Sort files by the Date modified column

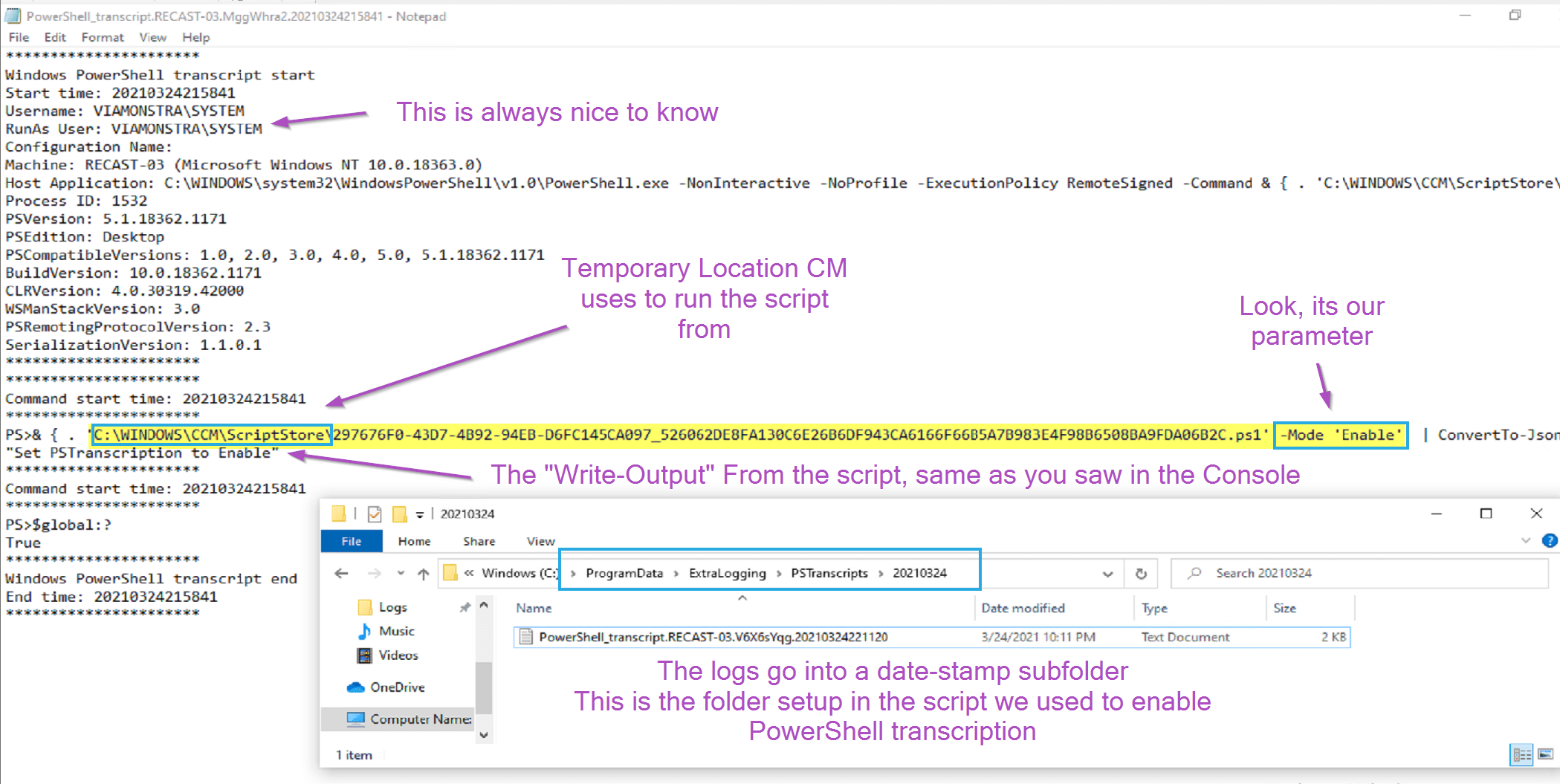pyautogui.click(x=1023, y=608)
